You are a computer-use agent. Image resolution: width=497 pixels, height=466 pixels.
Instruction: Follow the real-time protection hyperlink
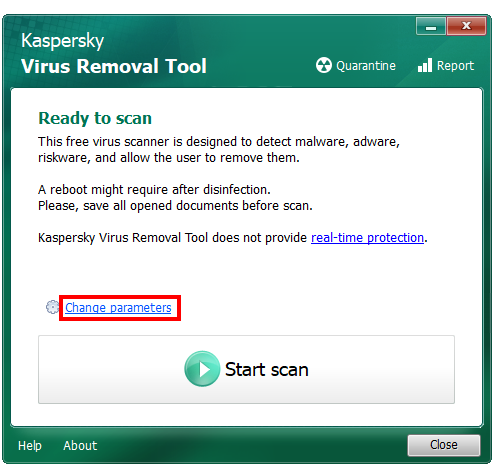[367, 238]
